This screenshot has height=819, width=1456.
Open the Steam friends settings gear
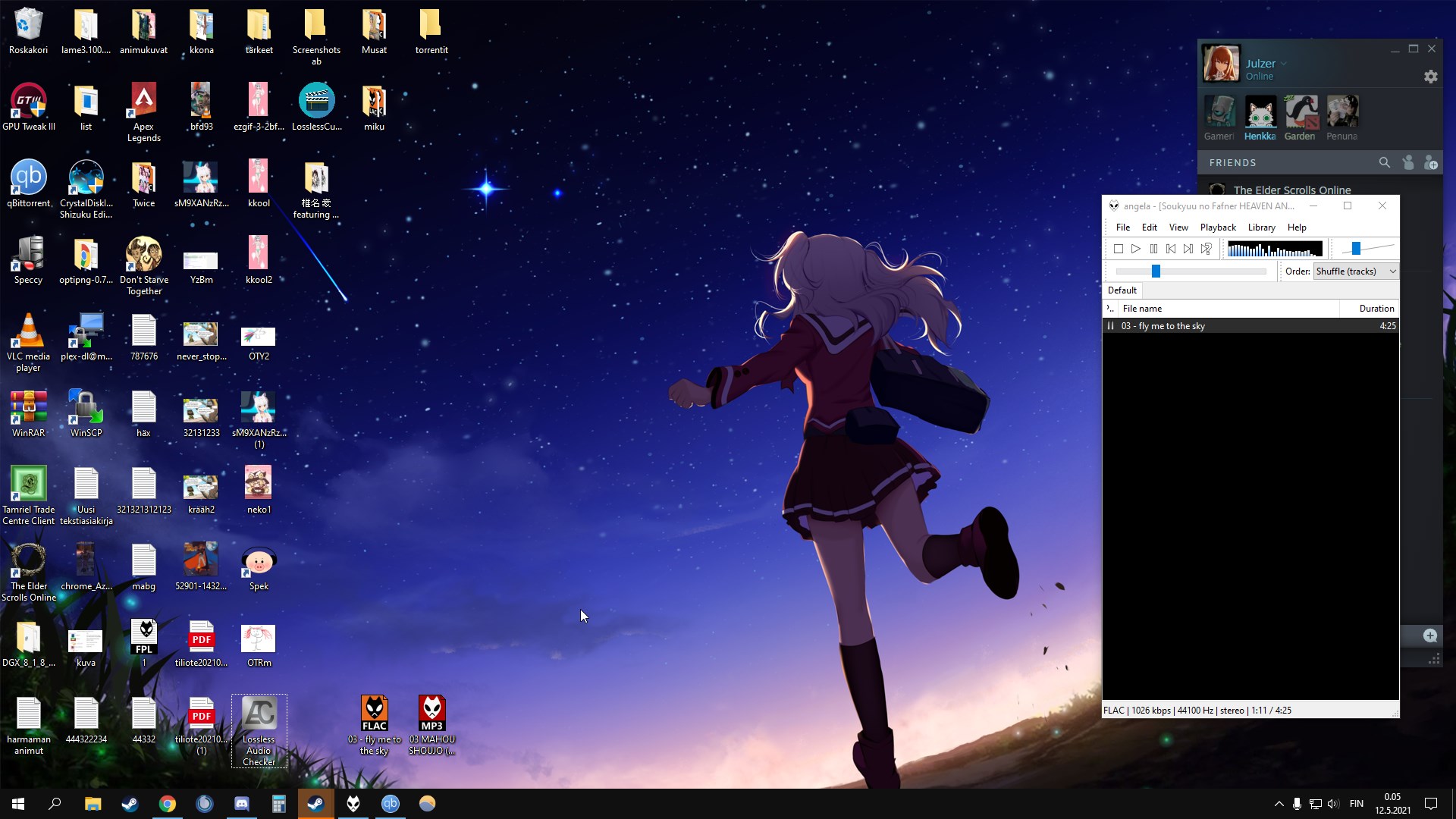point(1430,77)
